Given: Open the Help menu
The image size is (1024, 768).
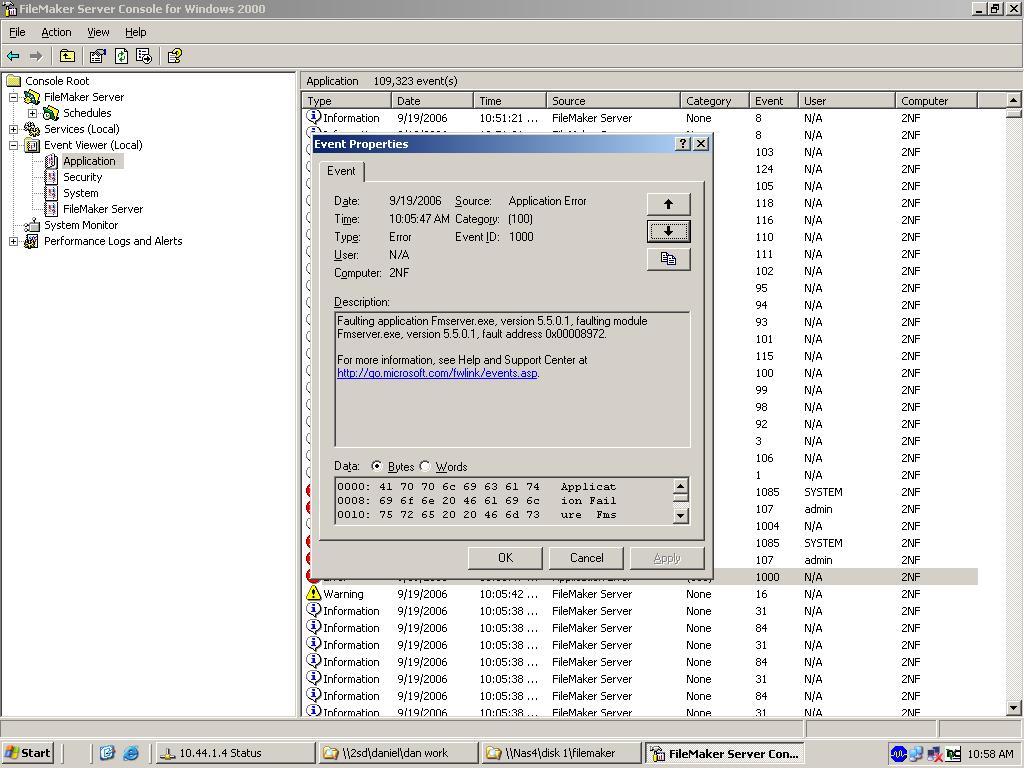Looking at the screenshot, I should [136, 32].
